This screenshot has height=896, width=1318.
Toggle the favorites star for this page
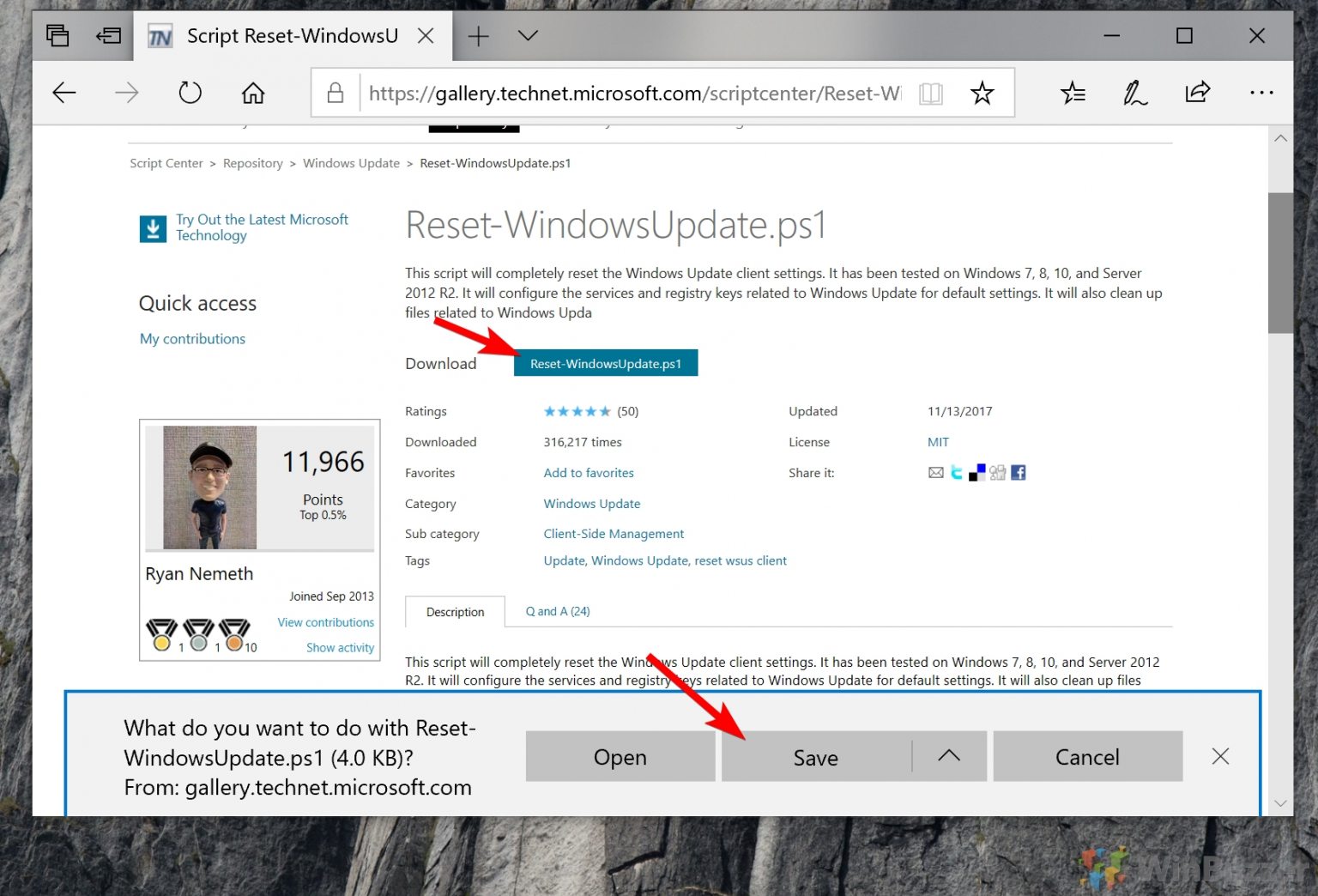(x=982, y=93)
